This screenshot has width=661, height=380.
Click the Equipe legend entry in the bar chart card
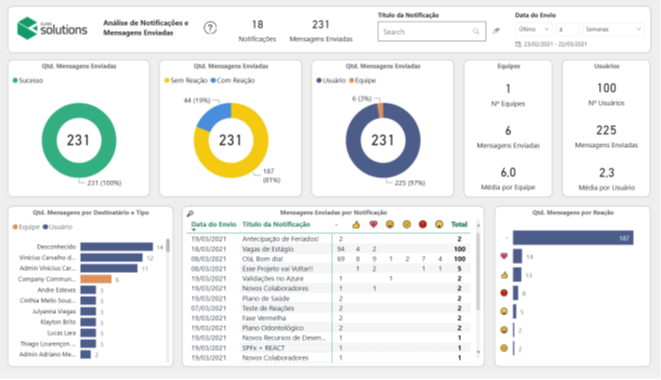[26, 227]
